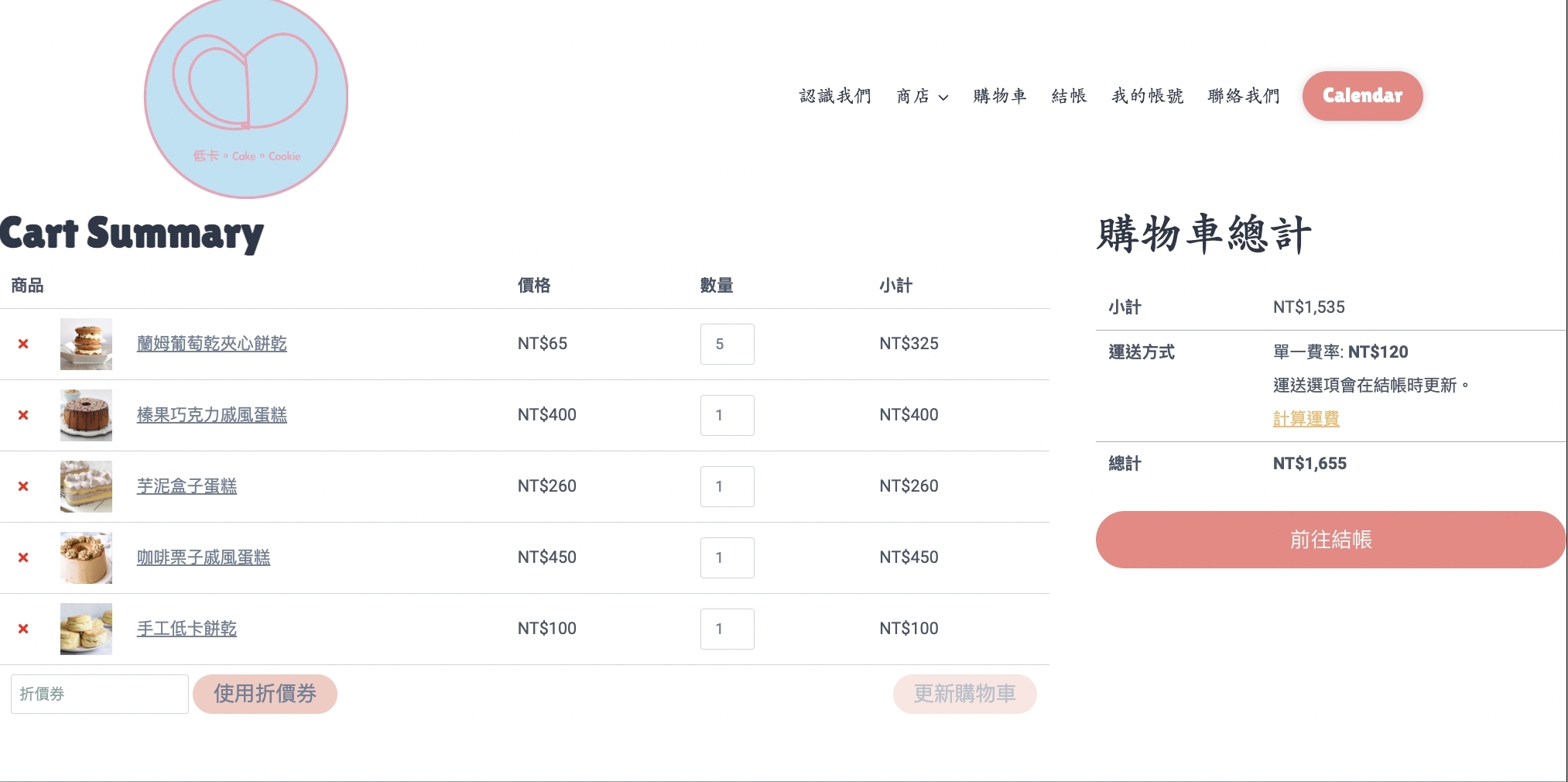Click quantity field for 蘭姆葡萄乾夾心餅乾
Image resolution: width=1568 pixels, height=782 pixels.
pos(727,344)
